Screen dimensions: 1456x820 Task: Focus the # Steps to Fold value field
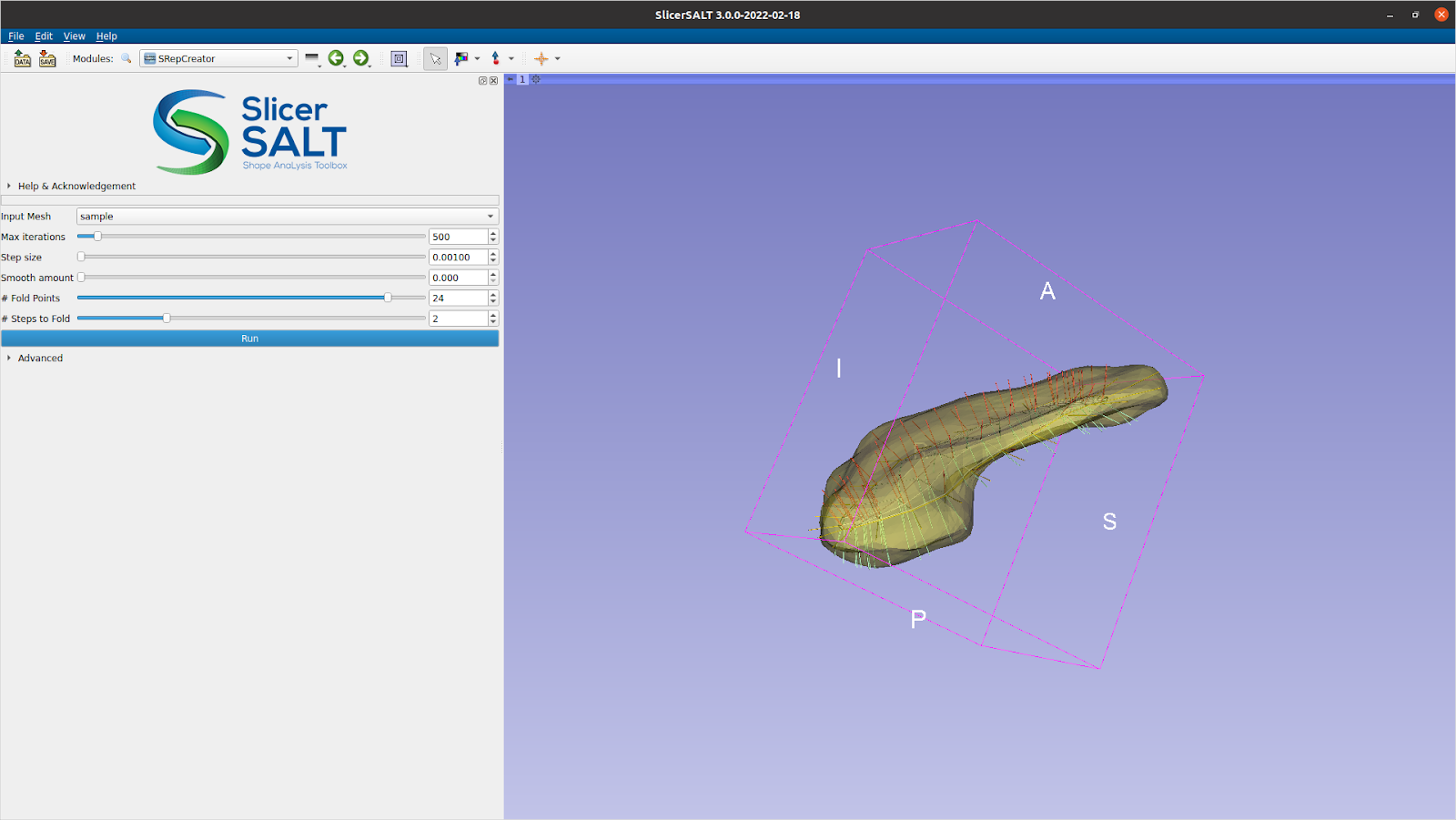tap(459, 319)
